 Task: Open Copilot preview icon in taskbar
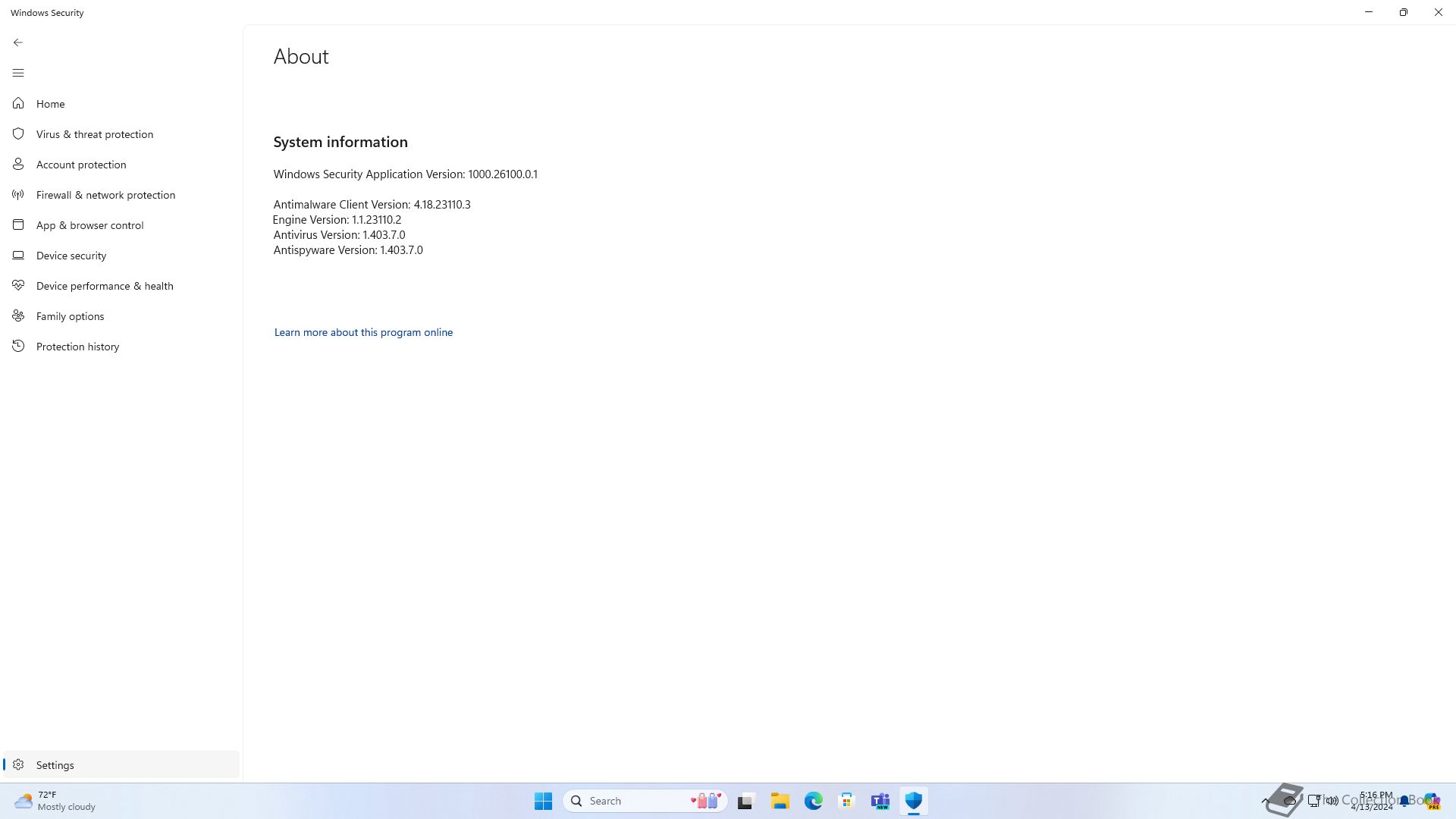tap(1432, 801)
